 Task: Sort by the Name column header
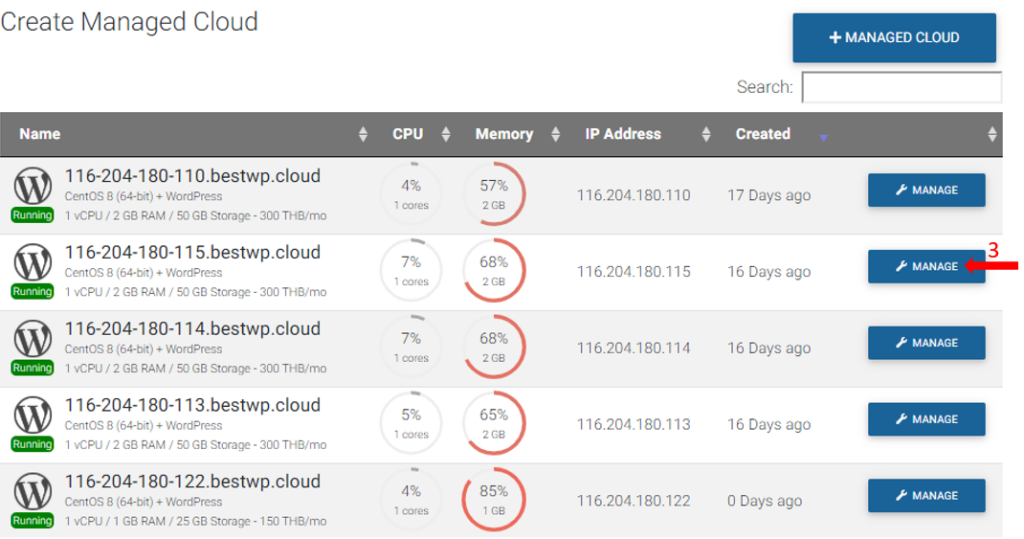[40, 134]
